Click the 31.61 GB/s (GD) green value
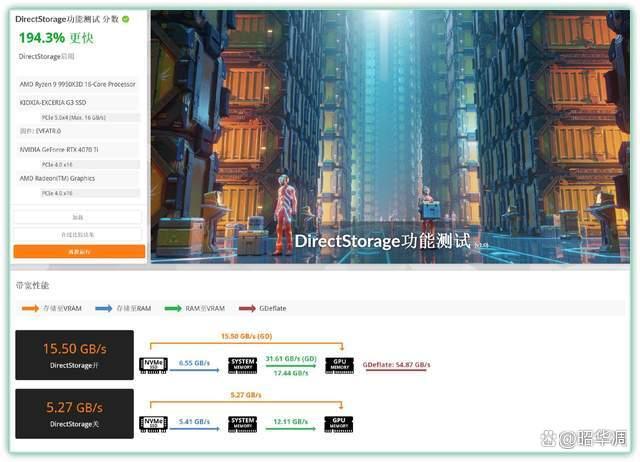 tap(291, 359)
